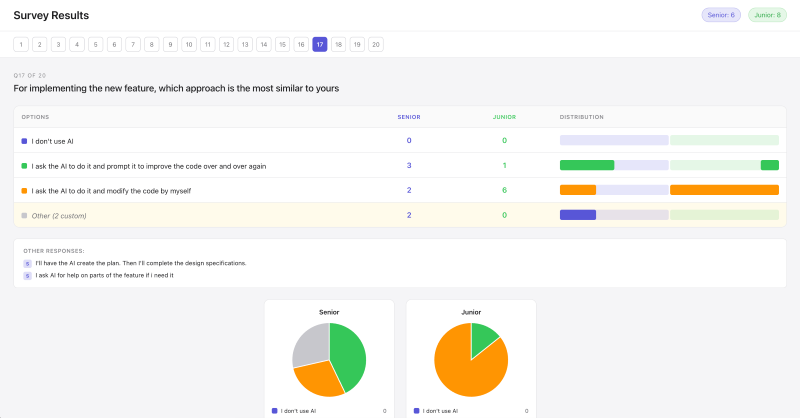Screen dimensions: 800x418
Task: Click the green Senior distribution bar segment
Action: [x=586, y=165]
